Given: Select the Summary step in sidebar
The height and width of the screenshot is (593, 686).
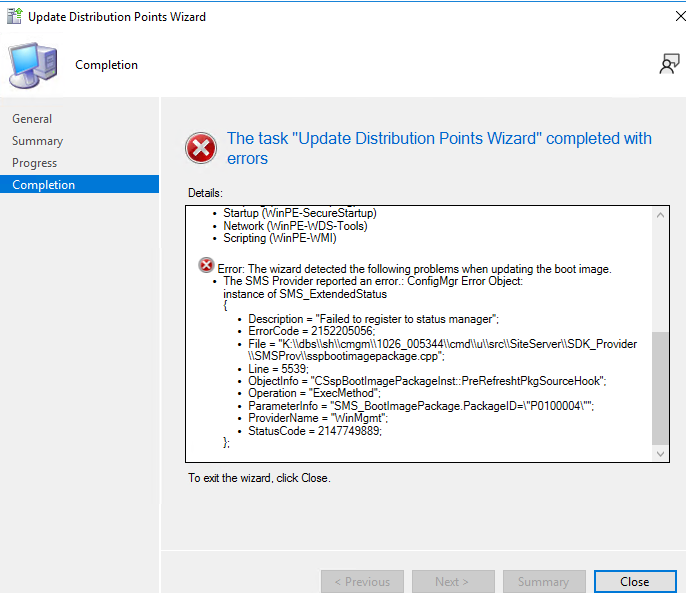Looking at the screenshot, I should (38, 141).
